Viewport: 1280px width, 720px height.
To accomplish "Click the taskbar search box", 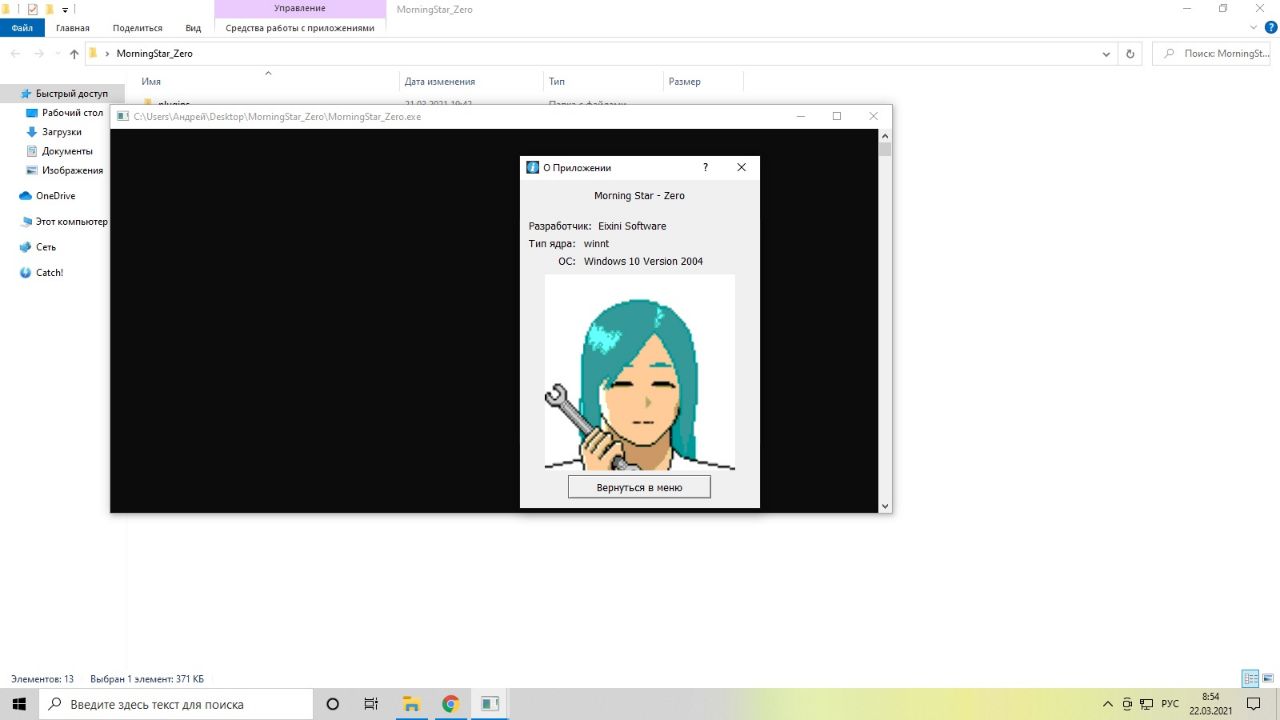I will (x=176, y=704).
